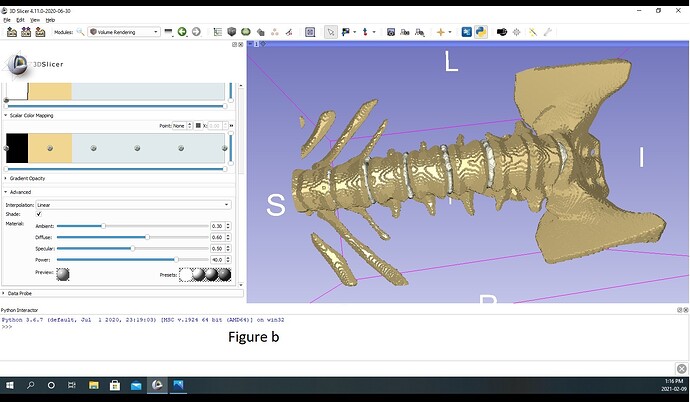Open the Modules dropdown showing Volume Rendering
Screen dimensions: 690x402
[123, 32]
